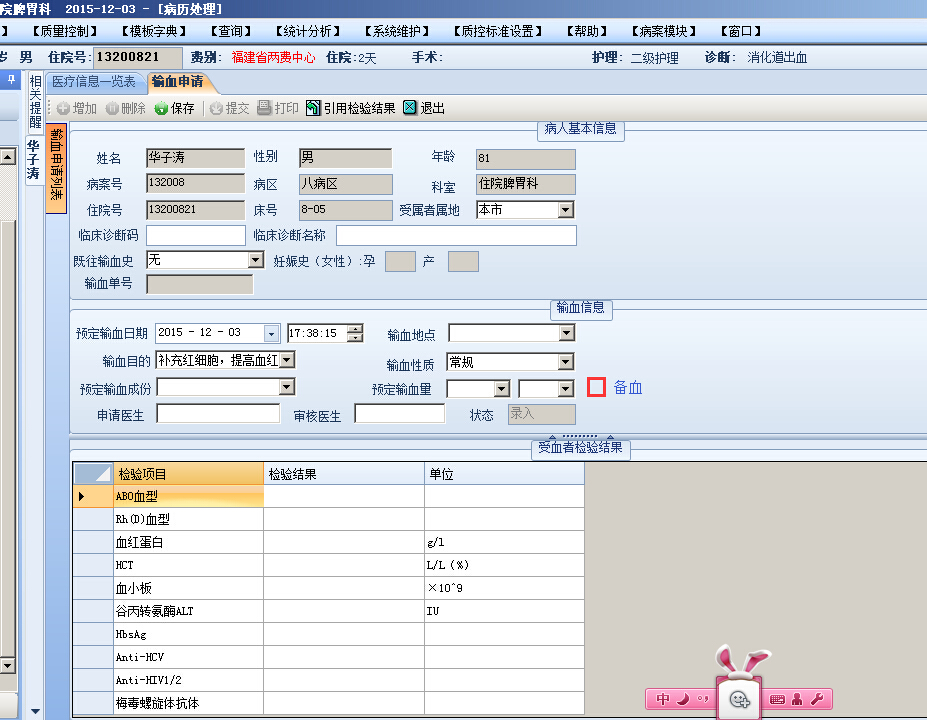Select the 血小板 row
The height and width of the screenshot is (720, 927).
pyautogui.click(x=329, y=588)
